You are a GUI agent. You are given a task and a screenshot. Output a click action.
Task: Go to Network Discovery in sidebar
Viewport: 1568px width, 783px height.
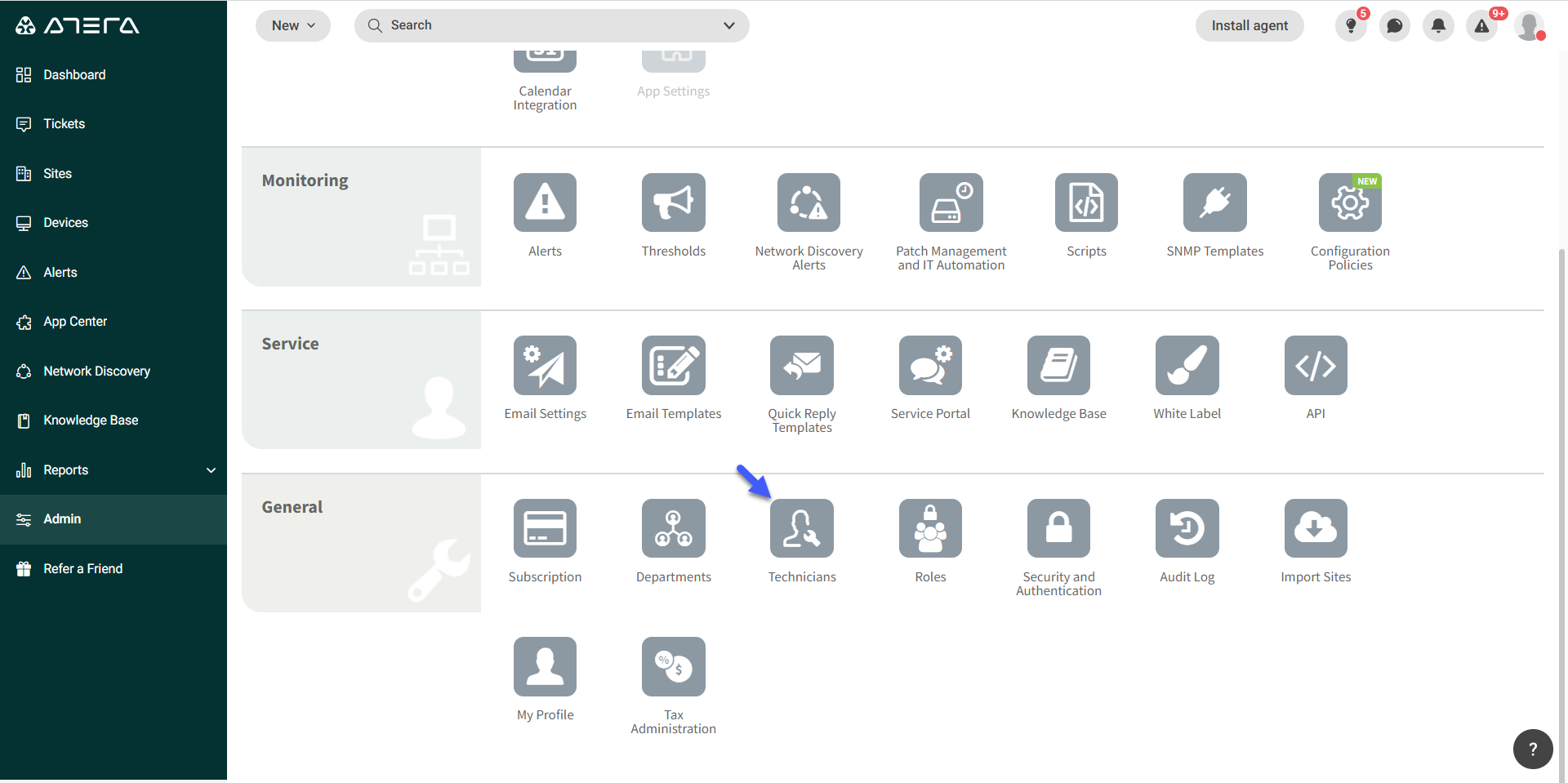point(114,371)
